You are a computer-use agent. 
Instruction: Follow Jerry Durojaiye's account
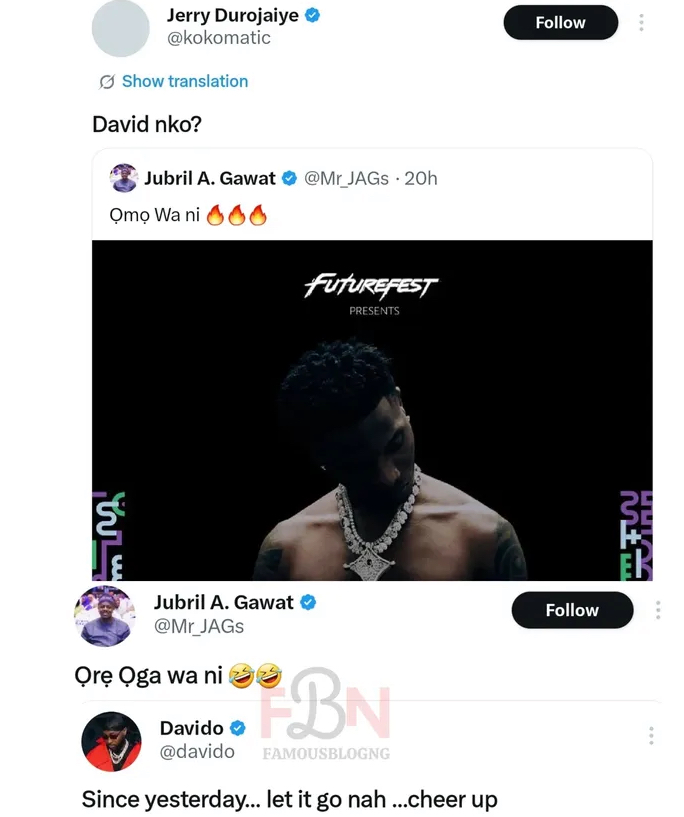coord(559,23)
